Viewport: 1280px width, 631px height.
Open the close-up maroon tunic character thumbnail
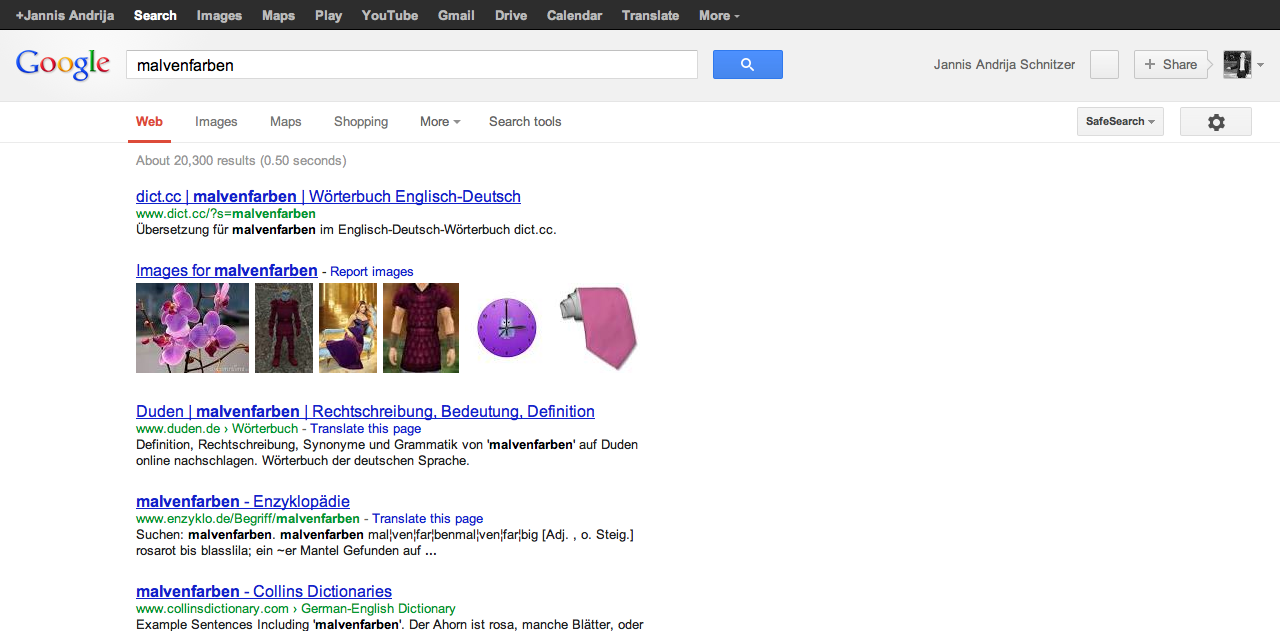(421, 328)
